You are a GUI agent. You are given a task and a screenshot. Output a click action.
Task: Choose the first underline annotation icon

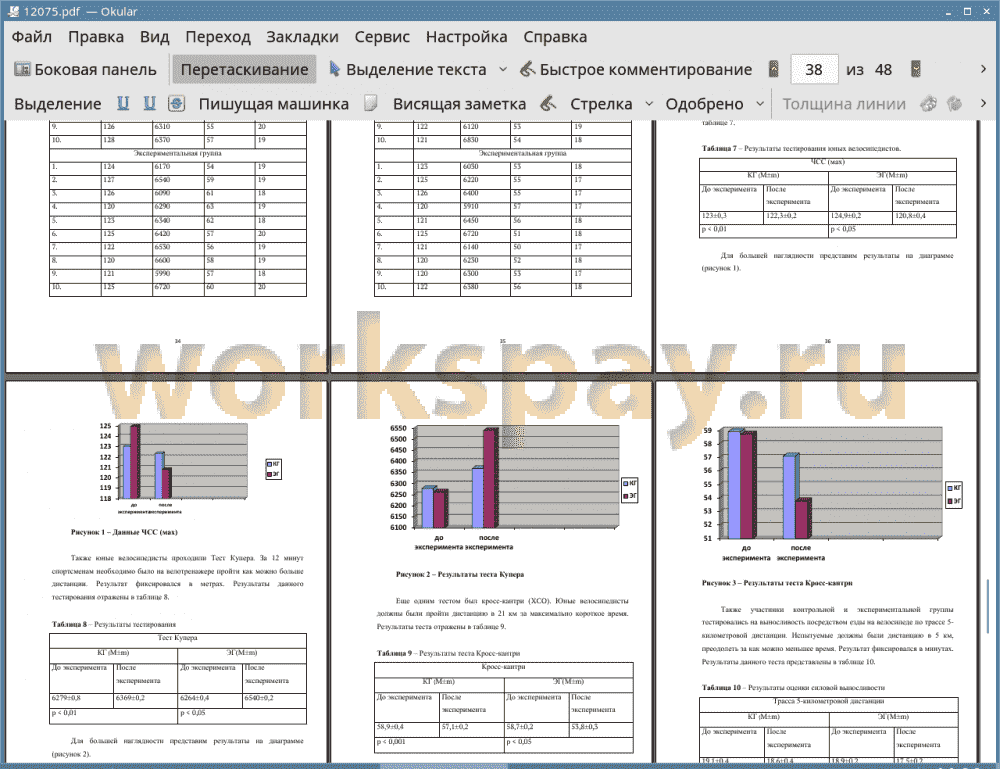[x=123, y=103]
